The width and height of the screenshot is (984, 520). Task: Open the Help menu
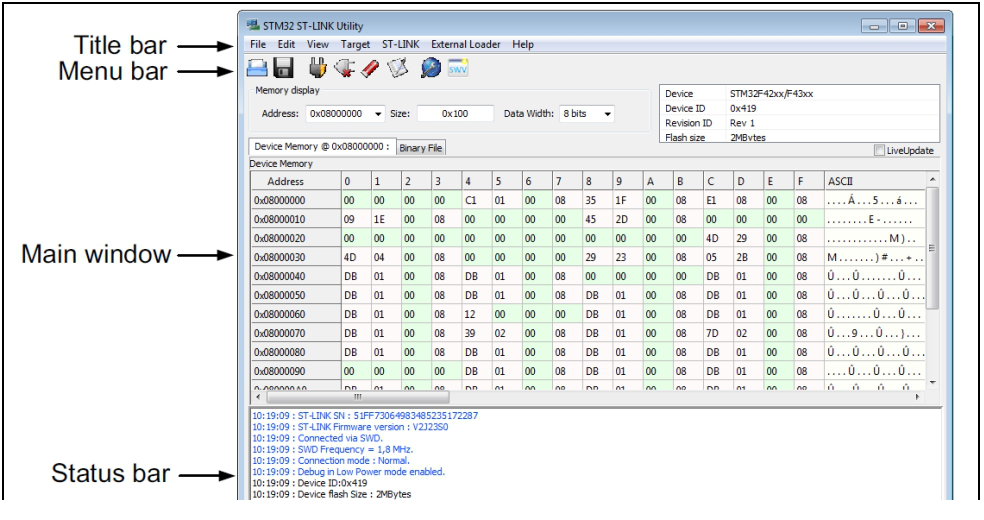coord(523,44)
